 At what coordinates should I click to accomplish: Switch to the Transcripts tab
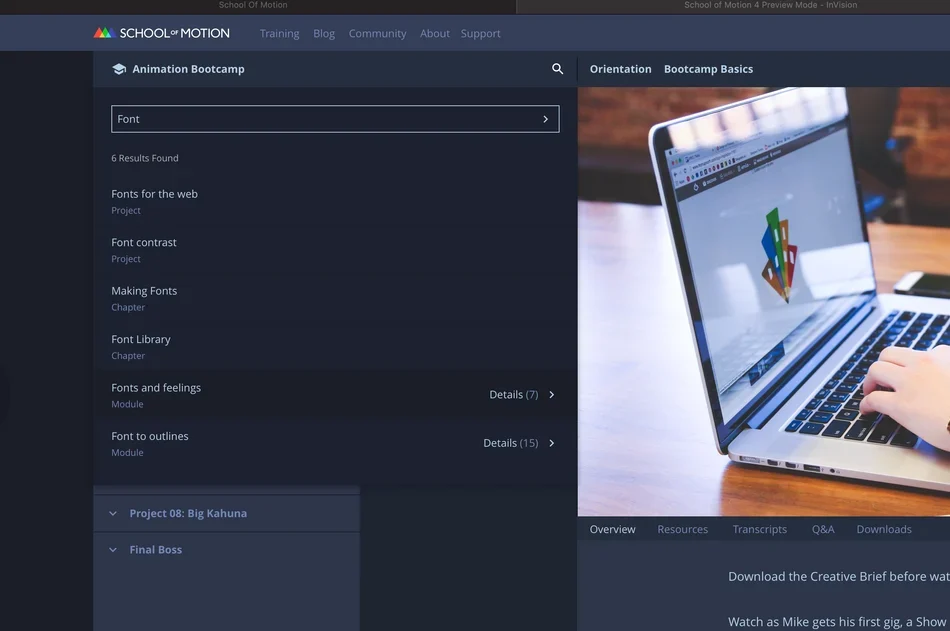click(760, 529)
